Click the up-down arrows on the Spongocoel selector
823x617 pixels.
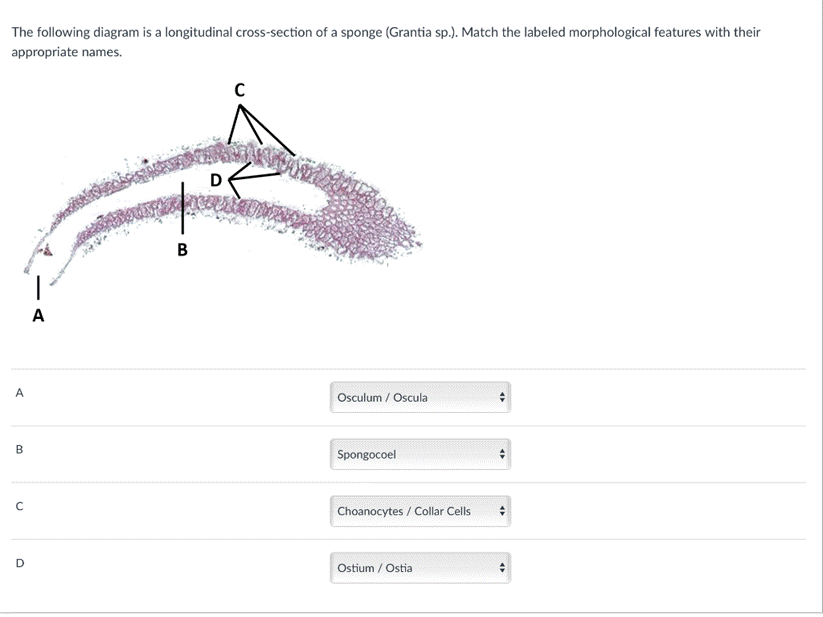point(503,454)
